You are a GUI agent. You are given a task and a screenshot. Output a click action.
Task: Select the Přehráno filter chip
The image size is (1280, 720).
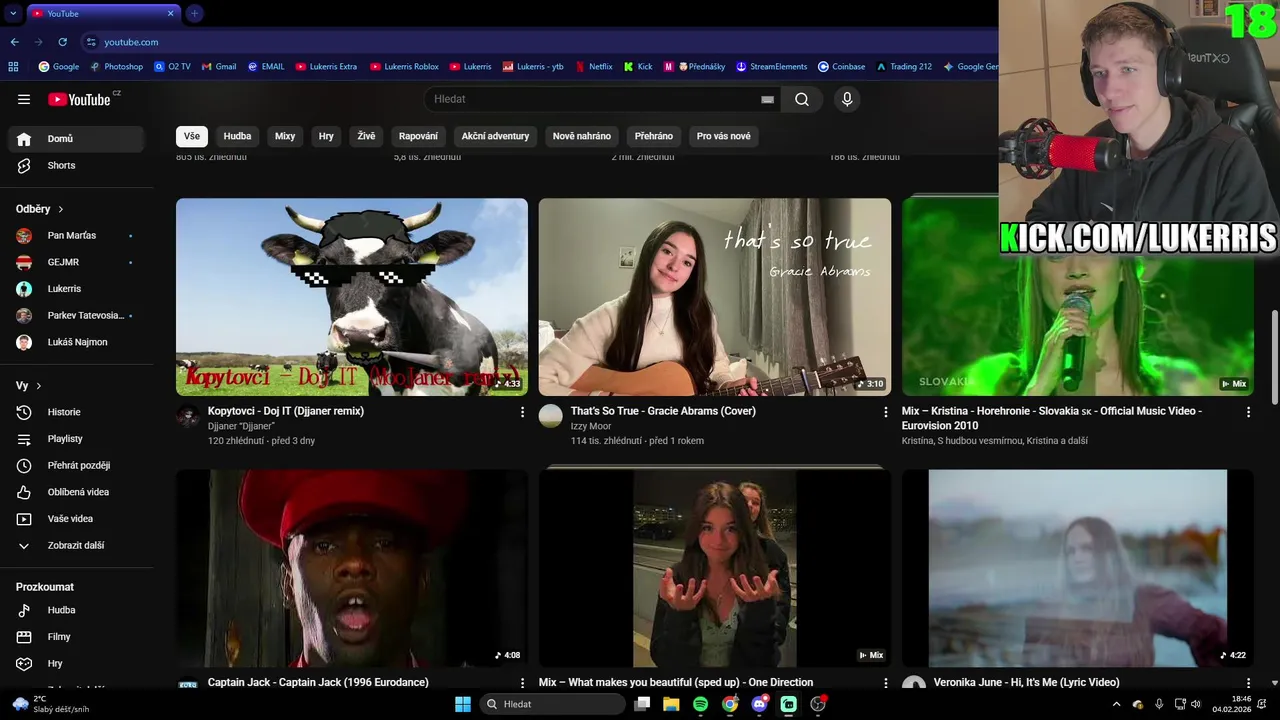[x=654, y=136]
